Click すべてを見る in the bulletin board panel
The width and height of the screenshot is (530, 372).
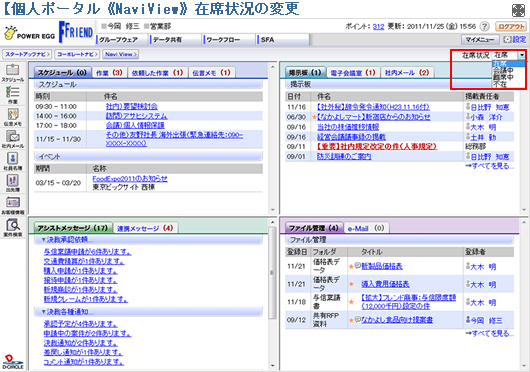pos(489,166)
